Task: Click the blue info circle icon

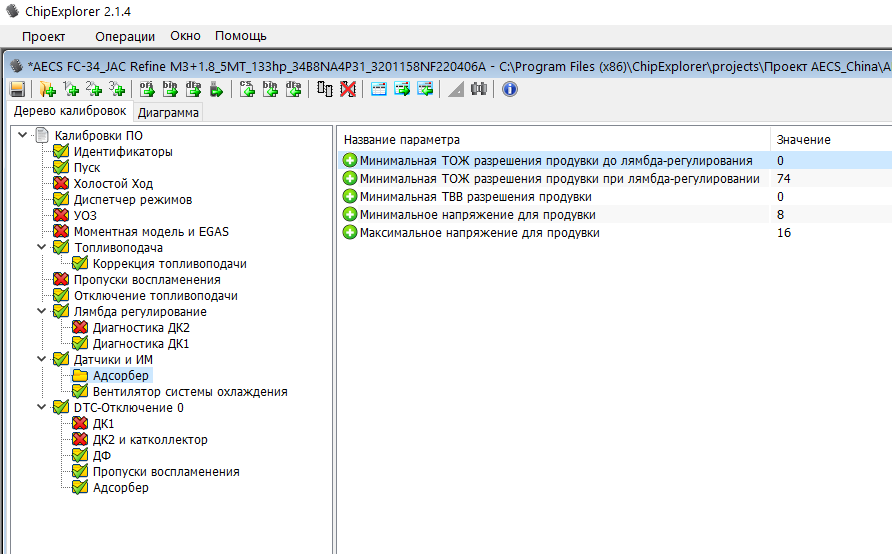Action: [x=509, y=89]
